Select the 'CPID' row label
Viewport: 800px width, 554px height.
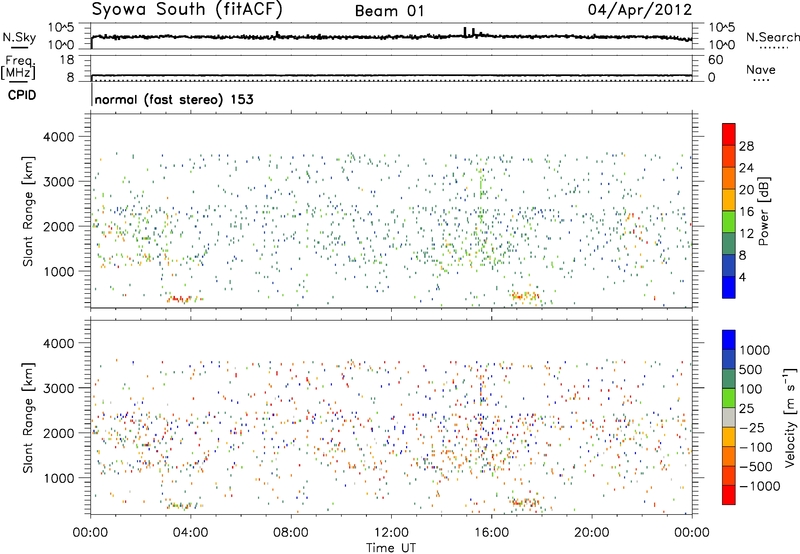click(x=22, y=95)
